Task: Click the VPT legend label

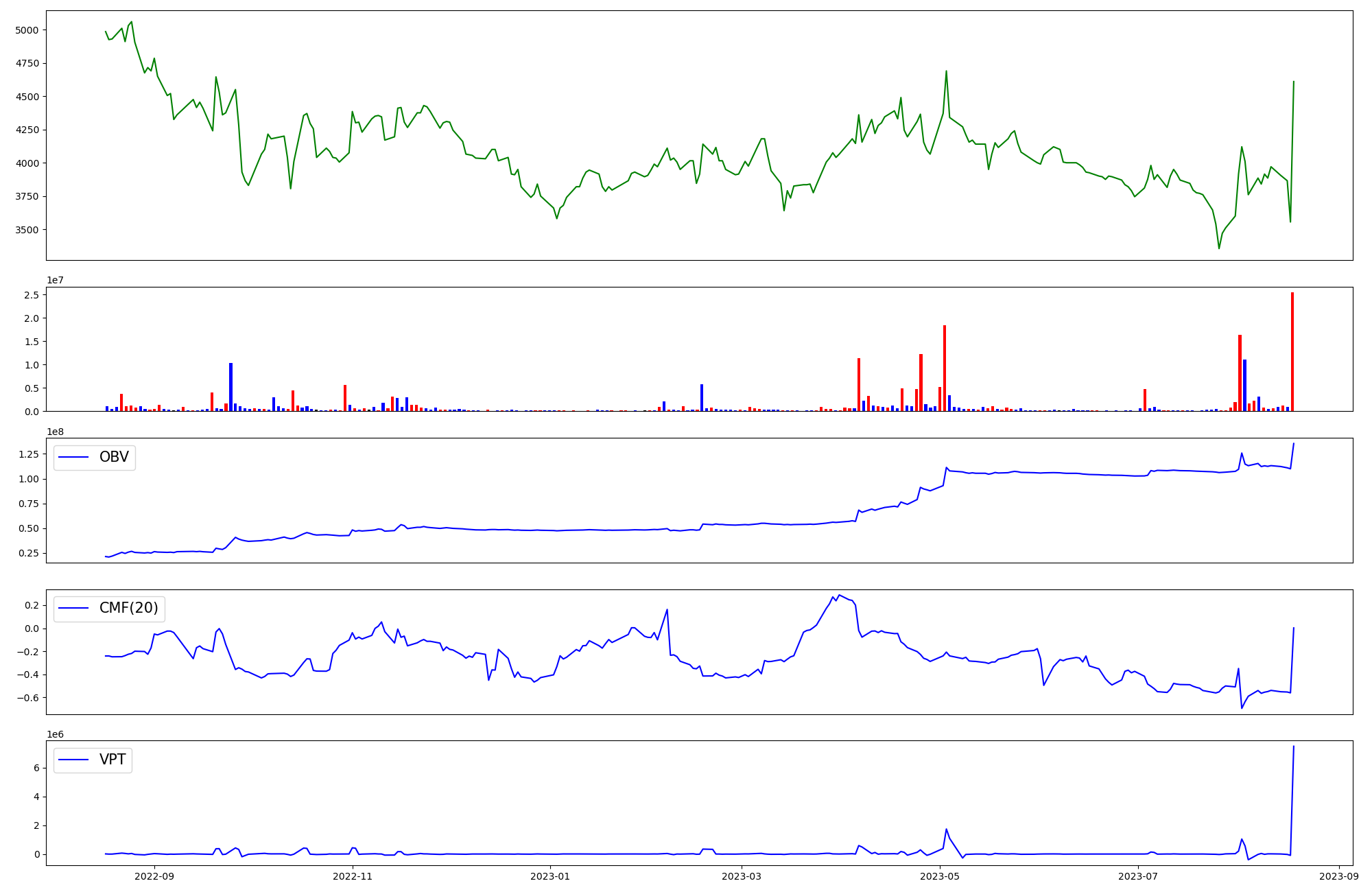Action: coord(113,760)
